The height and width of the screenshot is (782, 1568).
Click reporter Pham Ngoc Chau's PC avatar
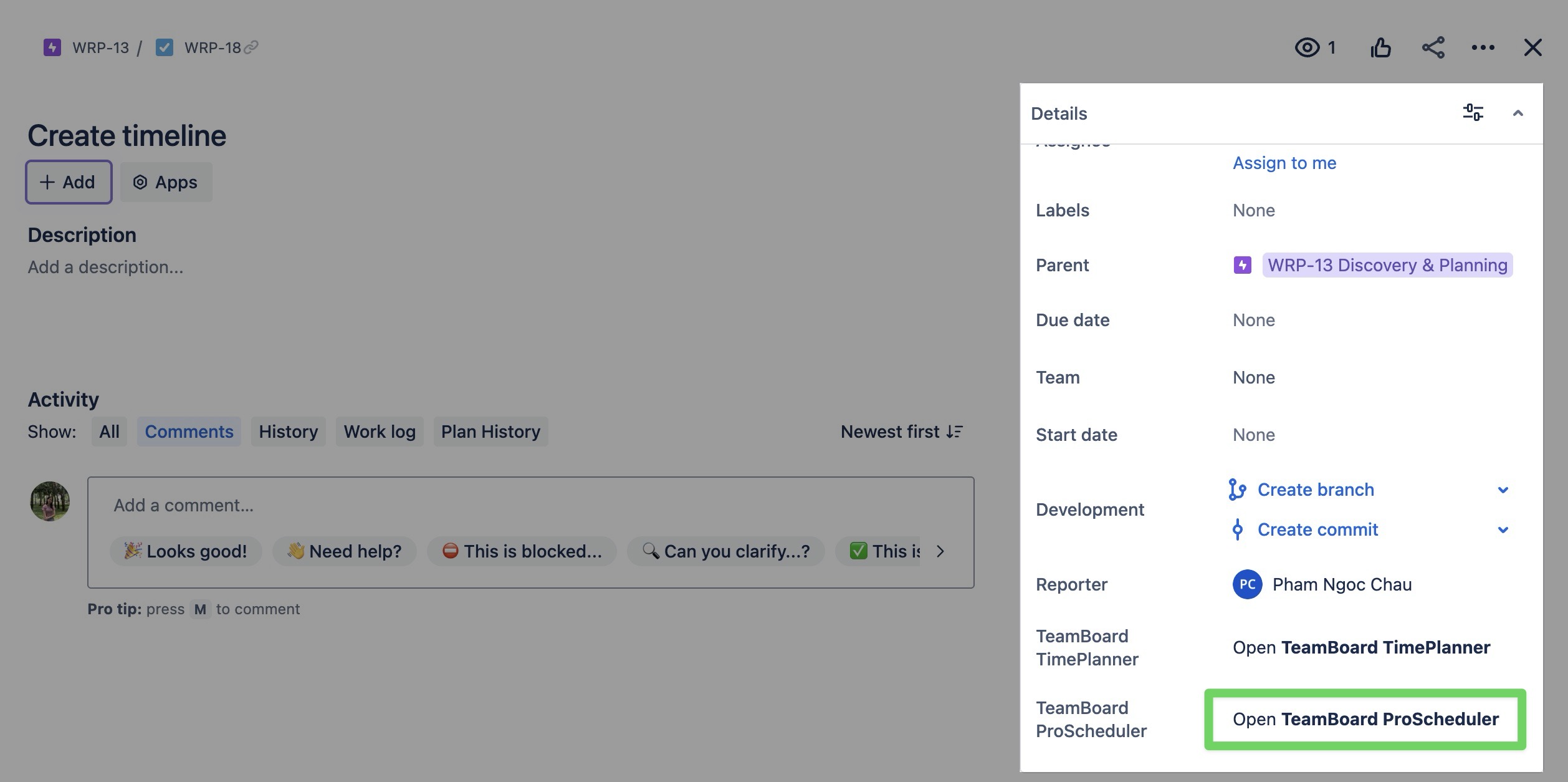[1248, 584]
